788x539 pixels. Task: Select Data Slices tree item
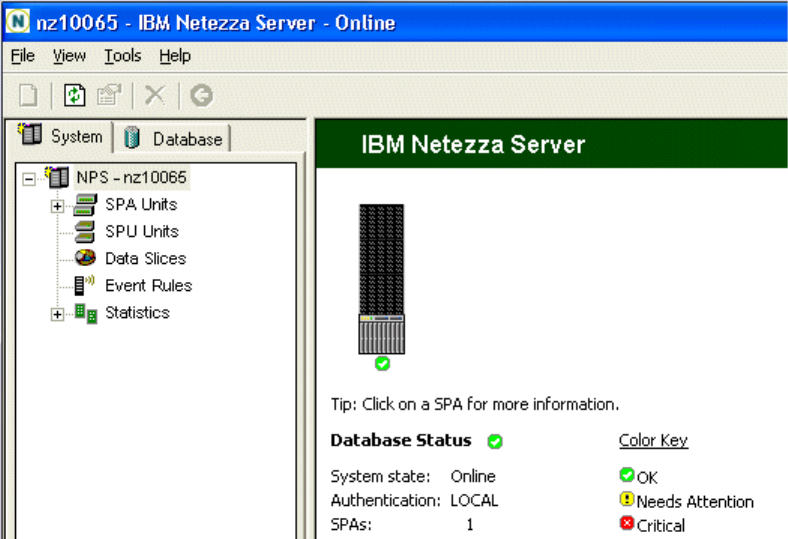pyautogui.click(x=146, y=258)
